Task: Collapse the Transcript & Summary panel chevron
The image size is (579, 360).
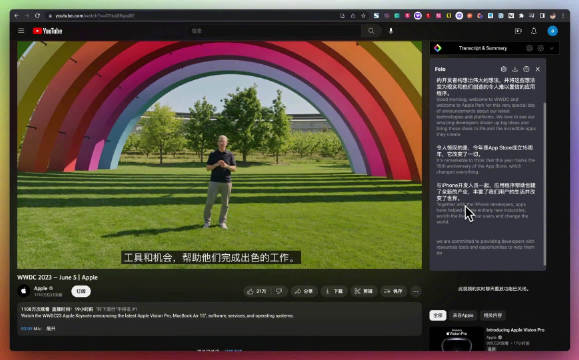Action: point(552,48)
